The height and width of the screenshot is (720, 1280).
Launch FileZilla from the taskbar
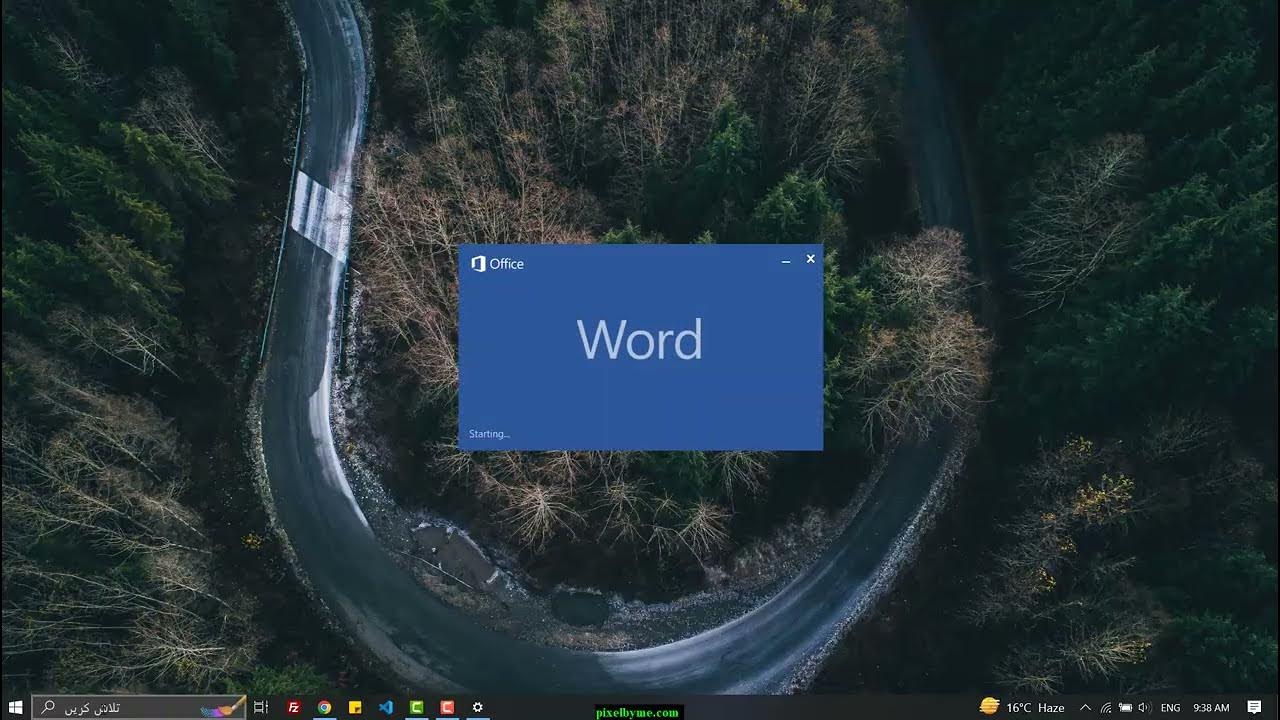[x=294, y=707]
